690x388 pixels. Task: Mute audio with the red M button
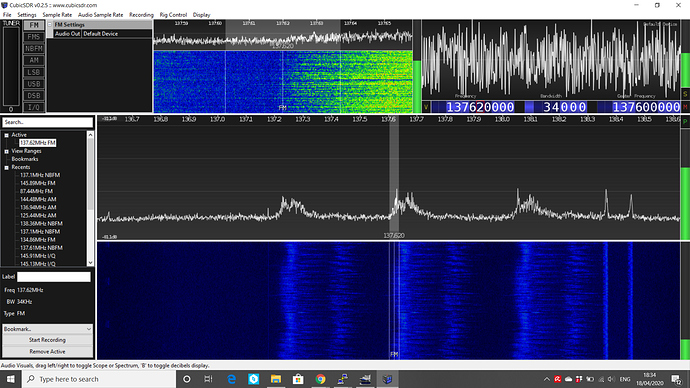coord(685,107)
